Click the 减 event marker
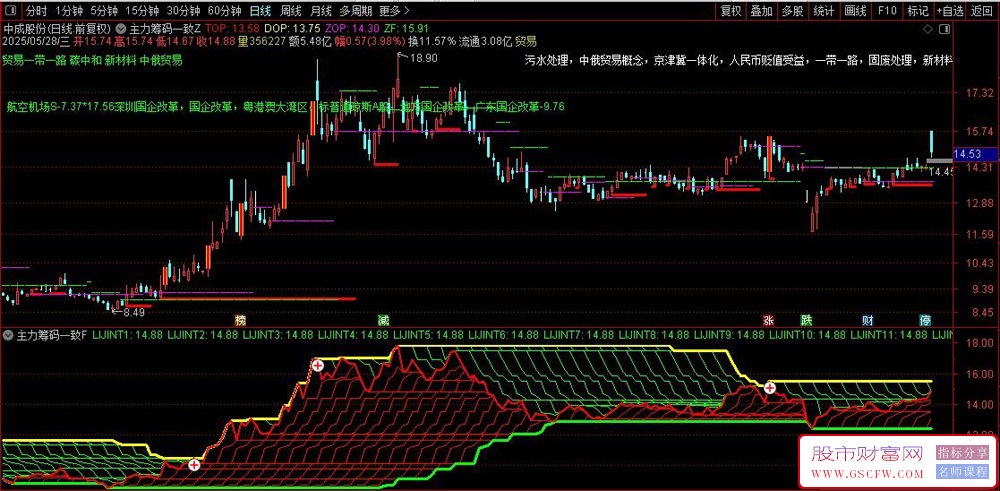This screenshot has width=1000, height=491. [383, 319]
